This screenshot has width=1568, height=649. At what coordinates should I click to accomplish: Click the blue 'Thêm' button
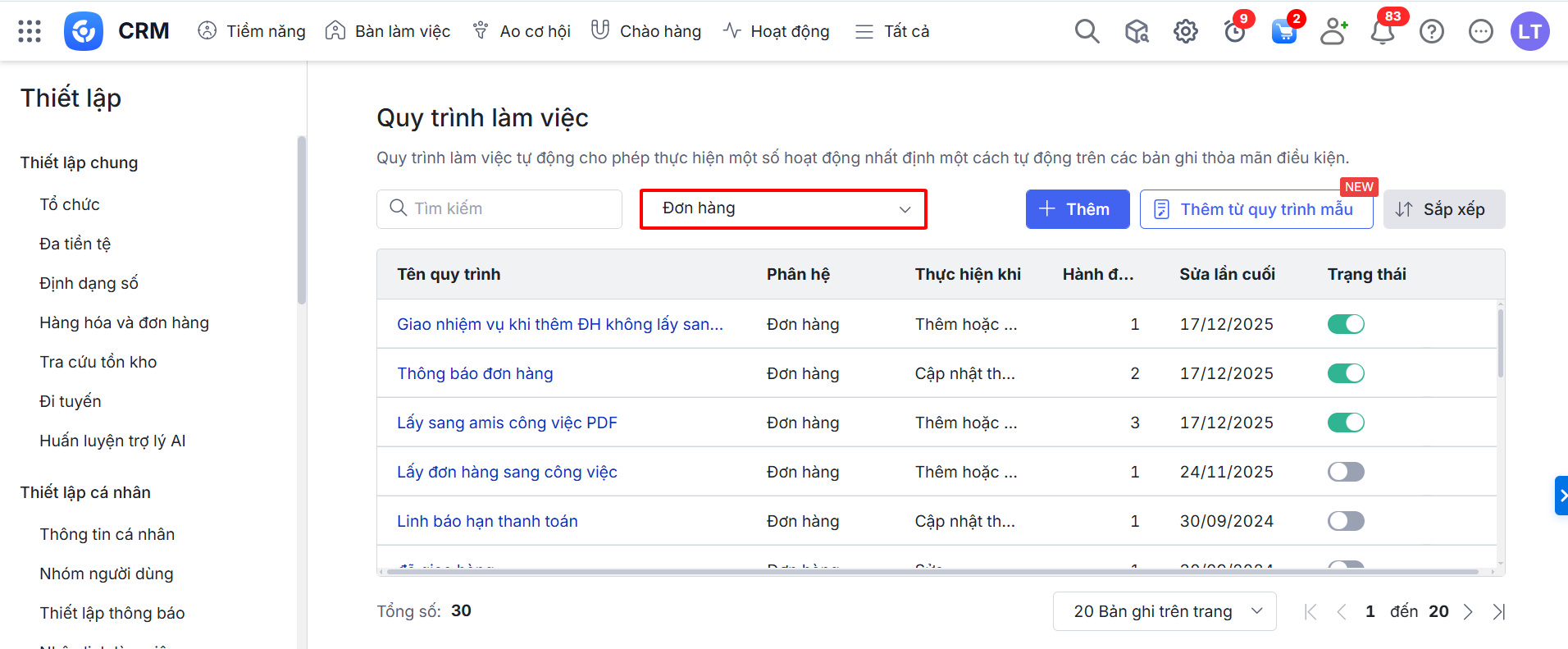(1077, 209)
